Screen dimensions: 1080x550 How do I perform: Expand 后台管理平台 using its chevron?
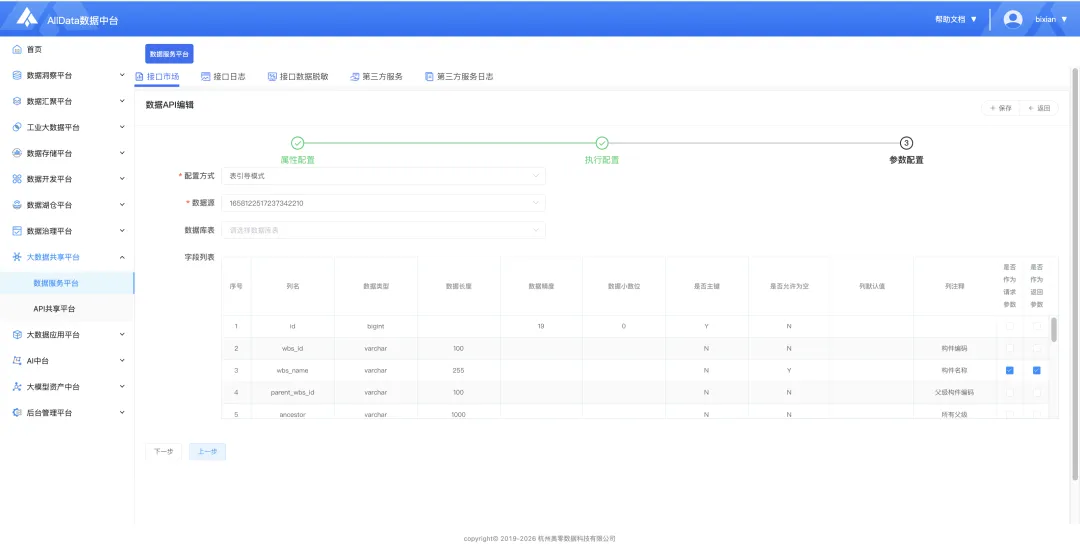122,413
